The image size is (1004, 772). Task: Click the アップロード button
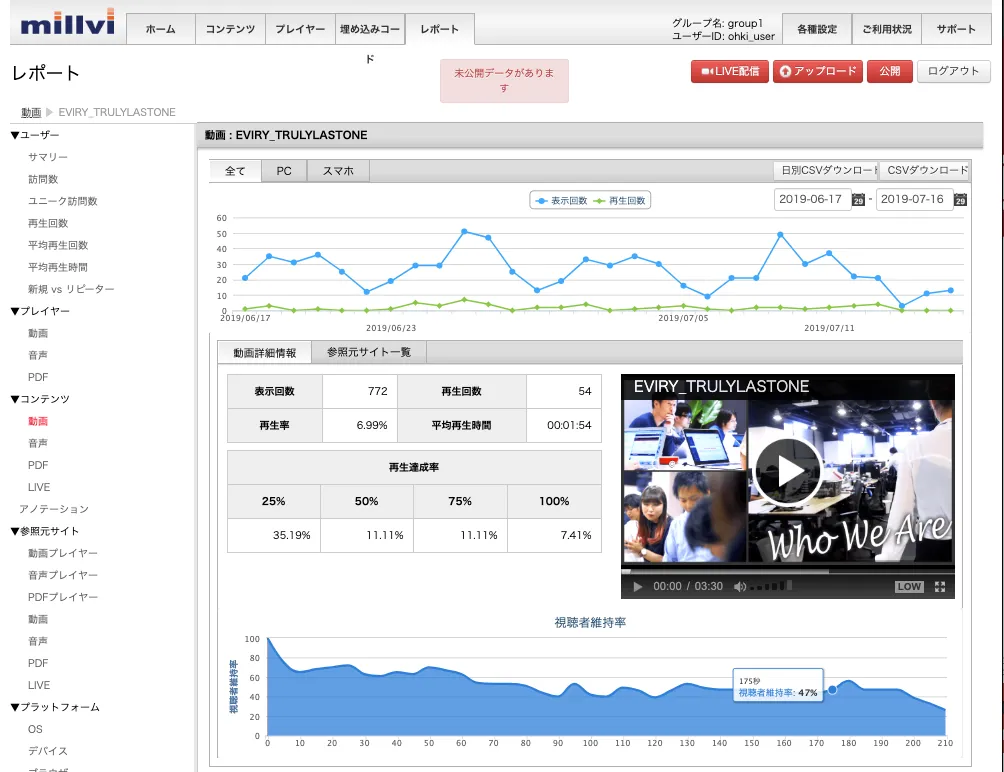coord(816,71)
